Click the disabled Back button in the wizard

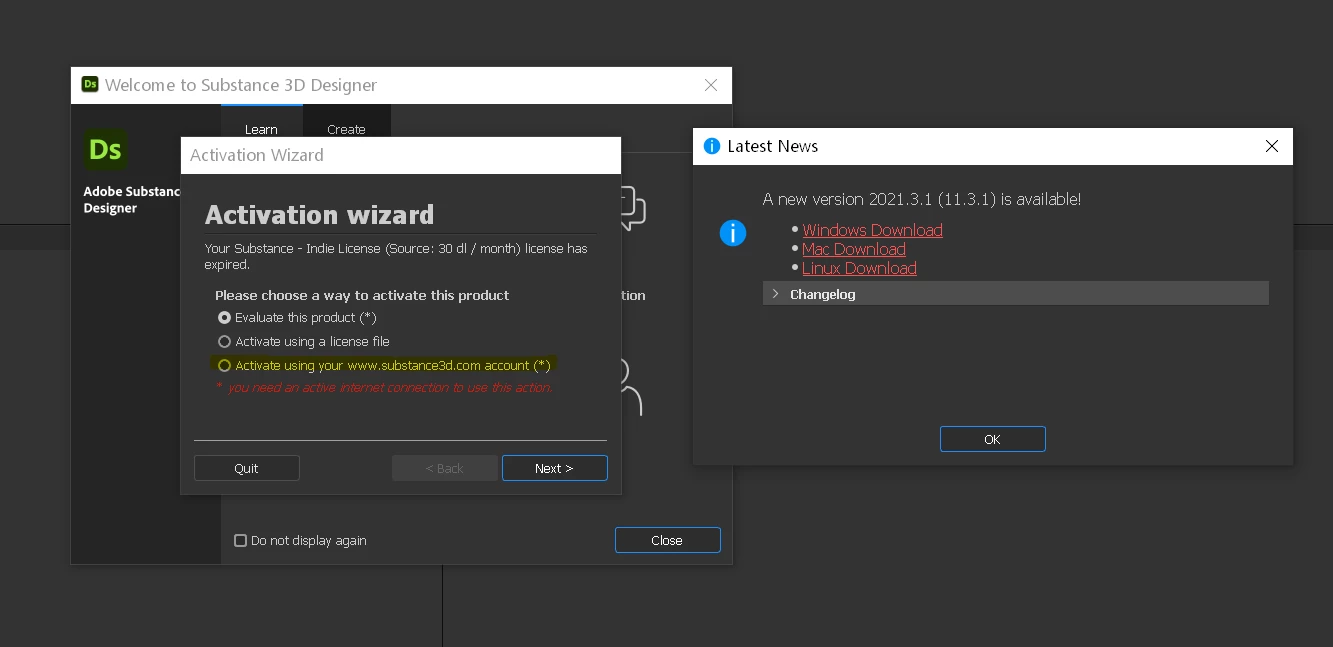point(444,468)
